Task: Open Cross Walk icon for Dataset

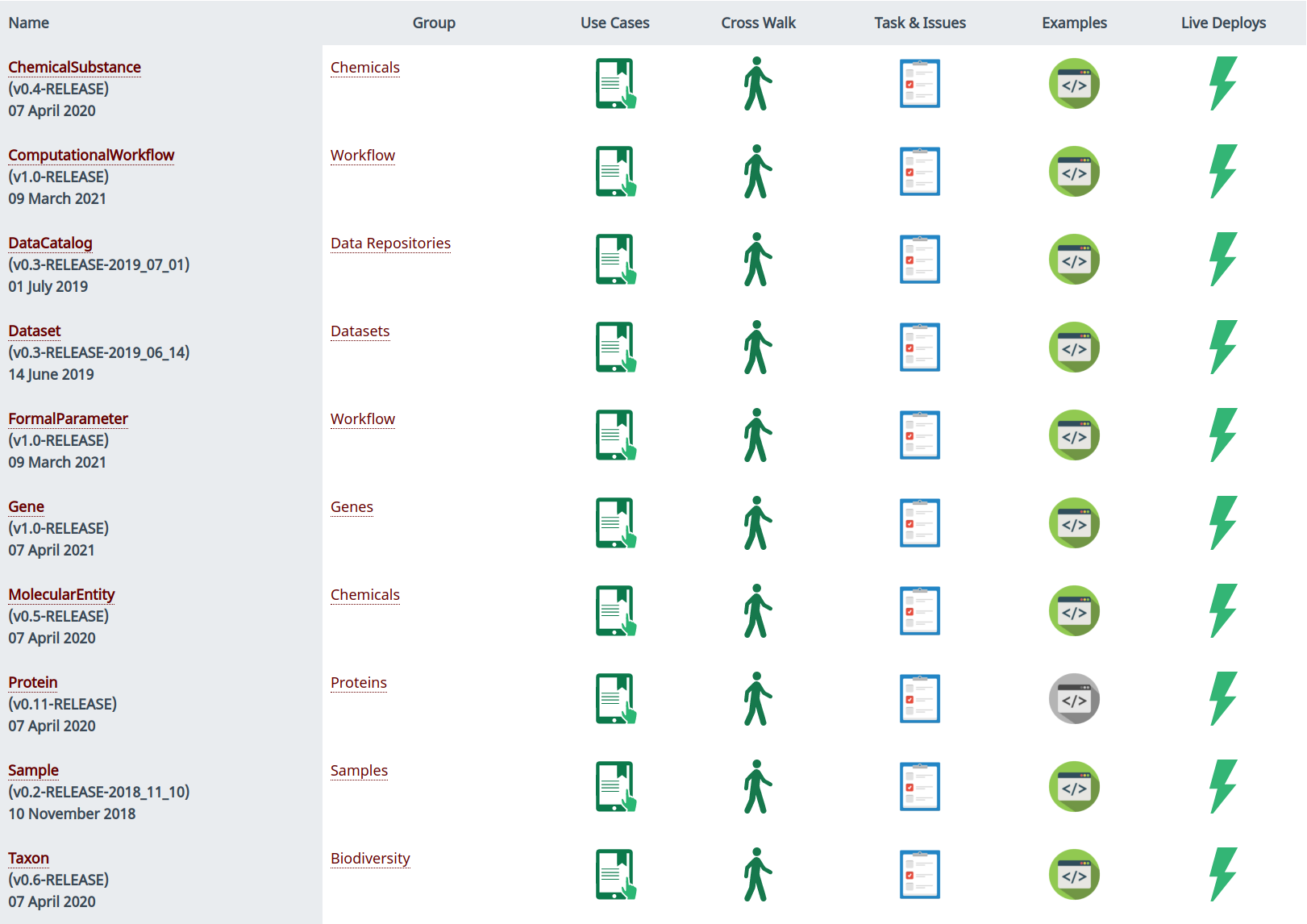Action: click(758, 347)
